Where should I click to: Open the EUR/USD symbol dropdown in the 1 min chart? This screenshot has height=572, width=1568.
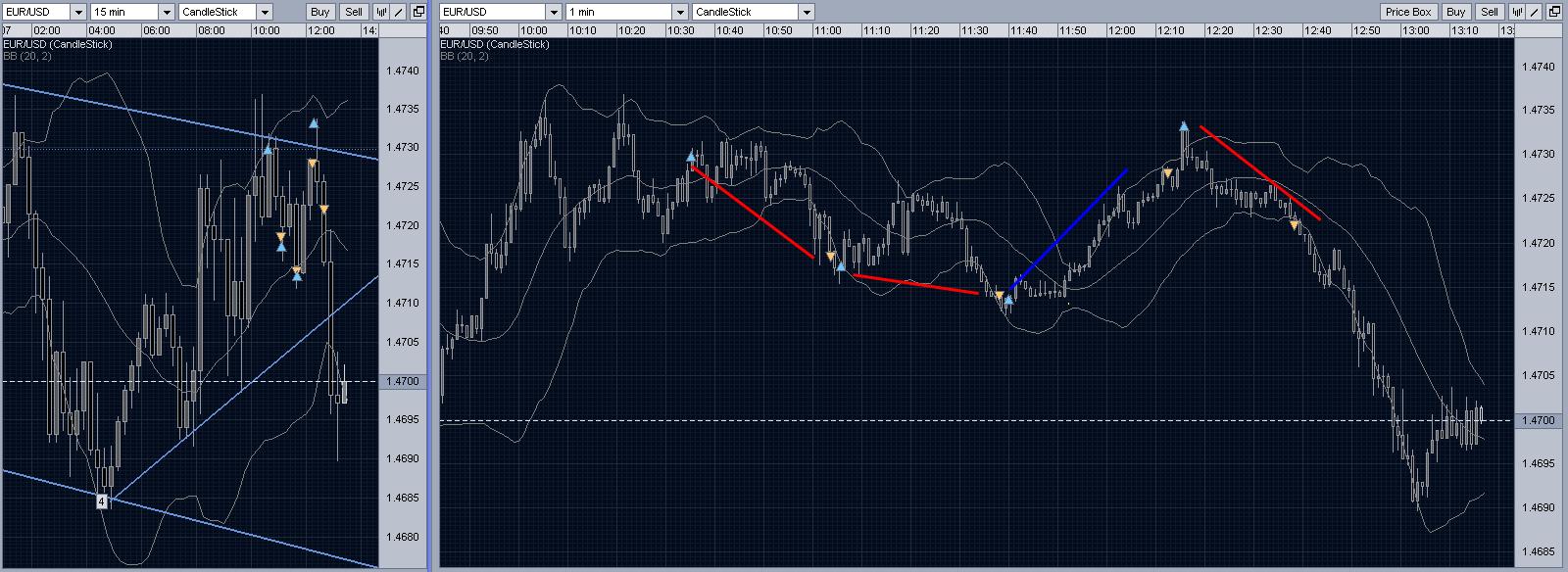pyautogui.click(x=500, y=12)
